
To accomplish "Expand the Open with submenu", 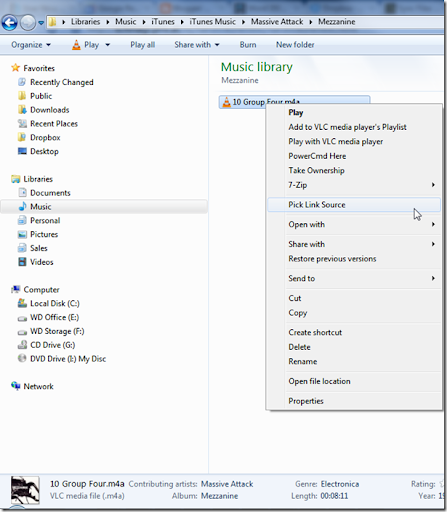I will [354, 224].
